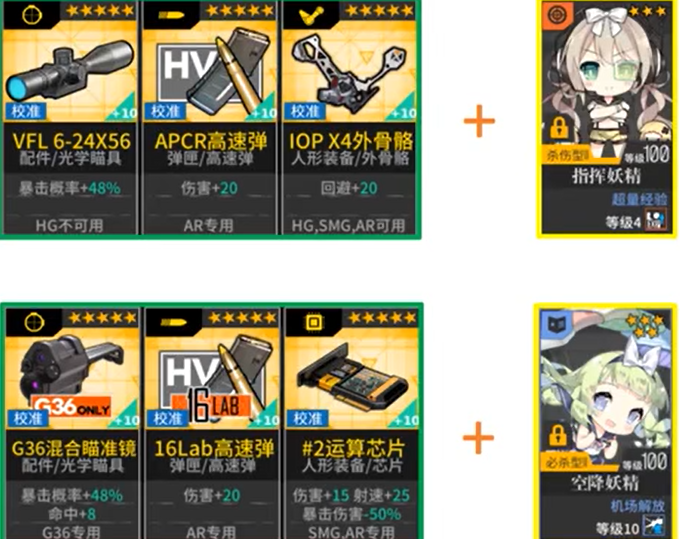Click blue icon atop 空降妖精 card

[556, 323]
